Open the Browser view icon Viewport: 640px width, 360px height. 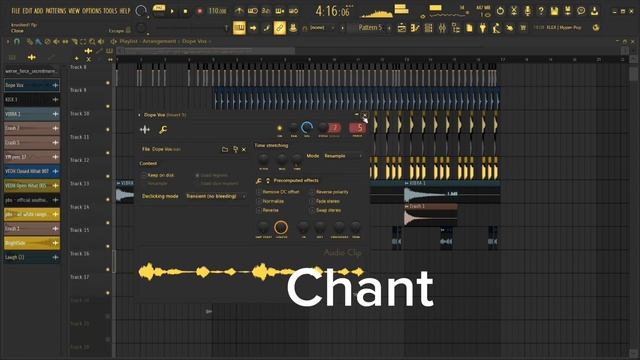click(456, 28)
